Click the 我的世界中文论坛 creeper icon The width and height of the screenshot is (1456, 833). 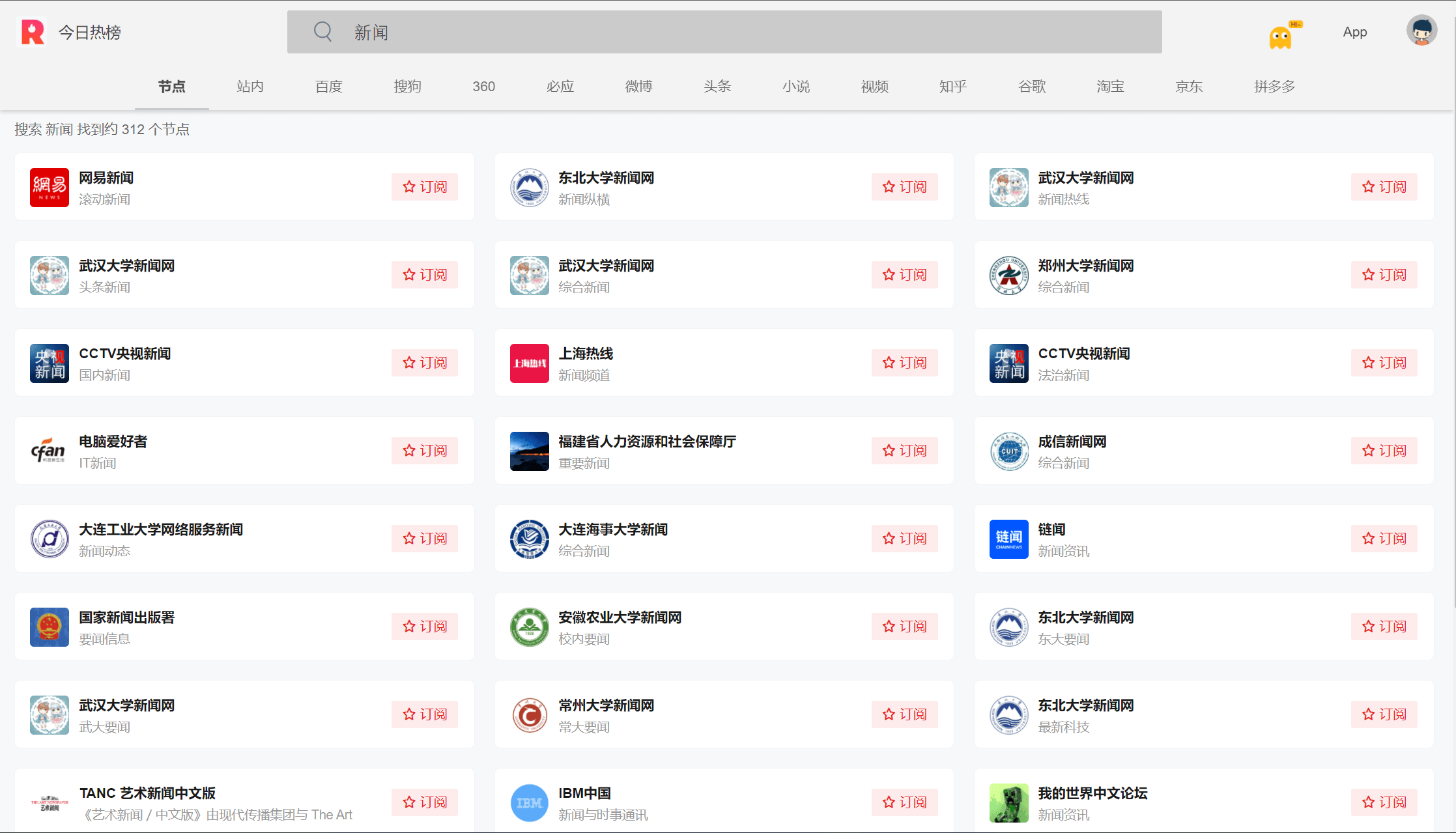[x=1008, y=803]
